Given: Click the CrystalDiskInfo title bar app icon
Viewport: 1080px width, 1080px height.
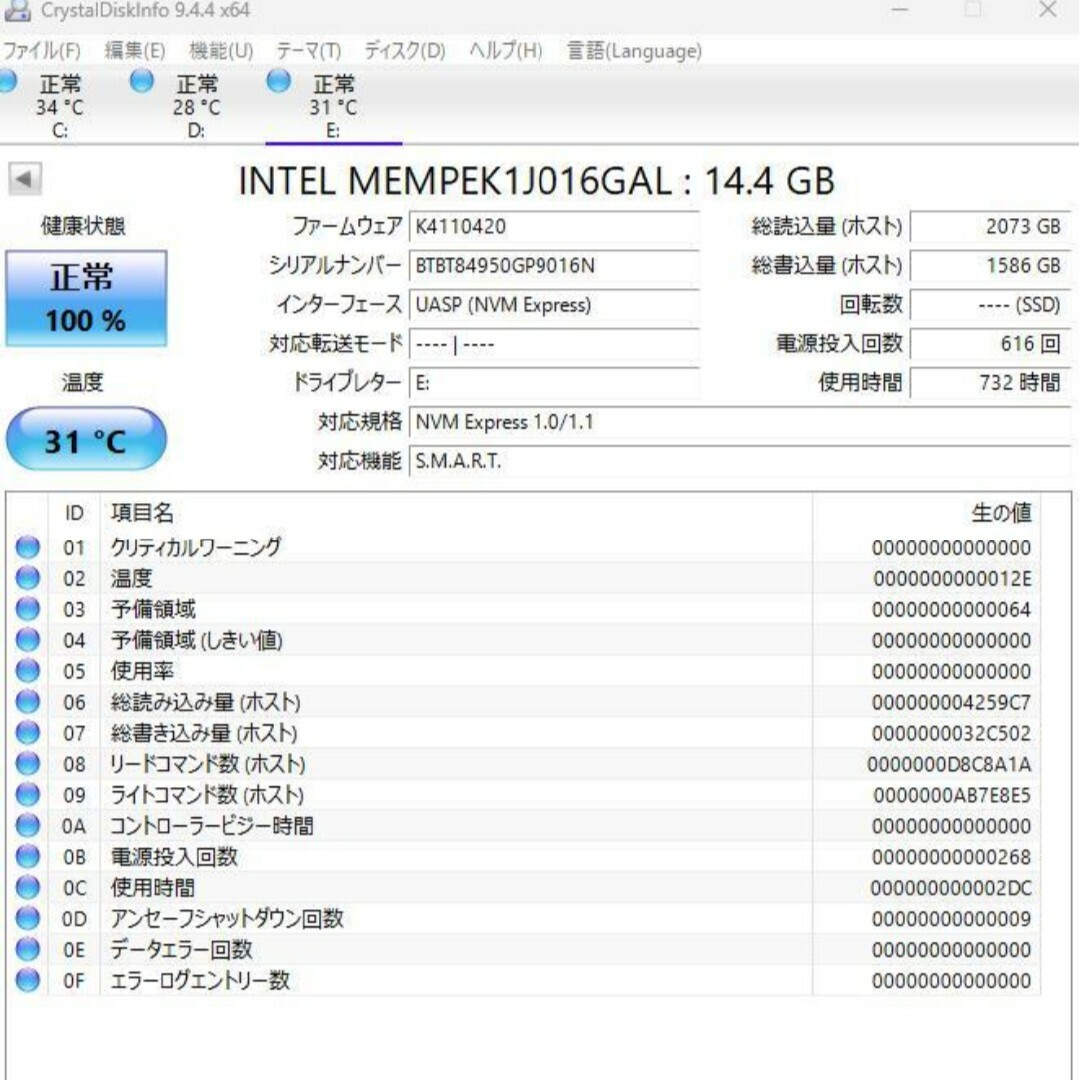Looking at the screenshot, I should [17, 10].
